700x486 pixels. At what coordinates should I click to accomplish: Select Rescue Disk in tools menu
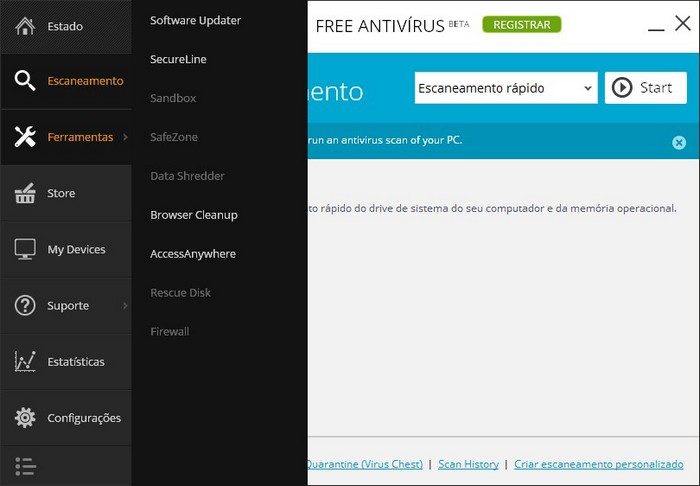(180, 293)
